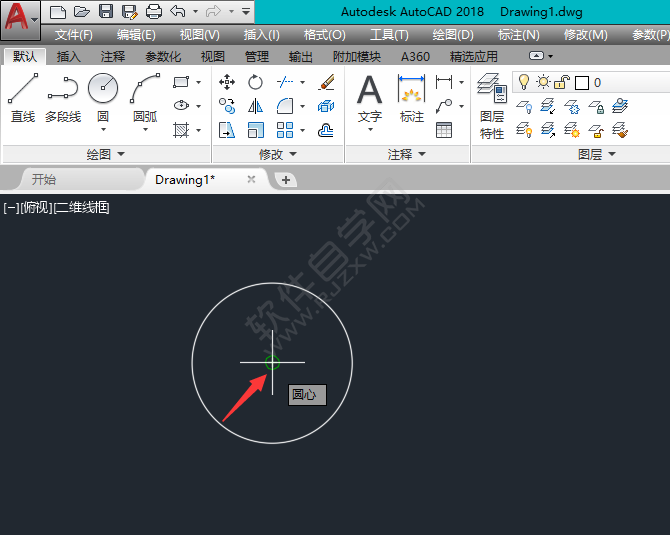Select the Text (文字) tool
The width and height of the screenshot is (670, 535).
(370, 99)
